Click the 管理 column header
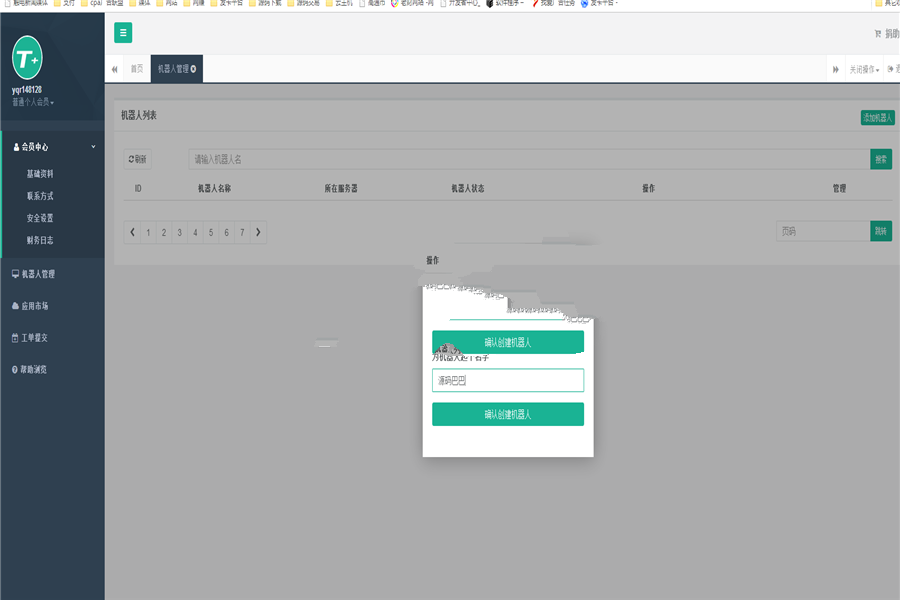Viewport: 900px width, 600px height. point(839,188)
